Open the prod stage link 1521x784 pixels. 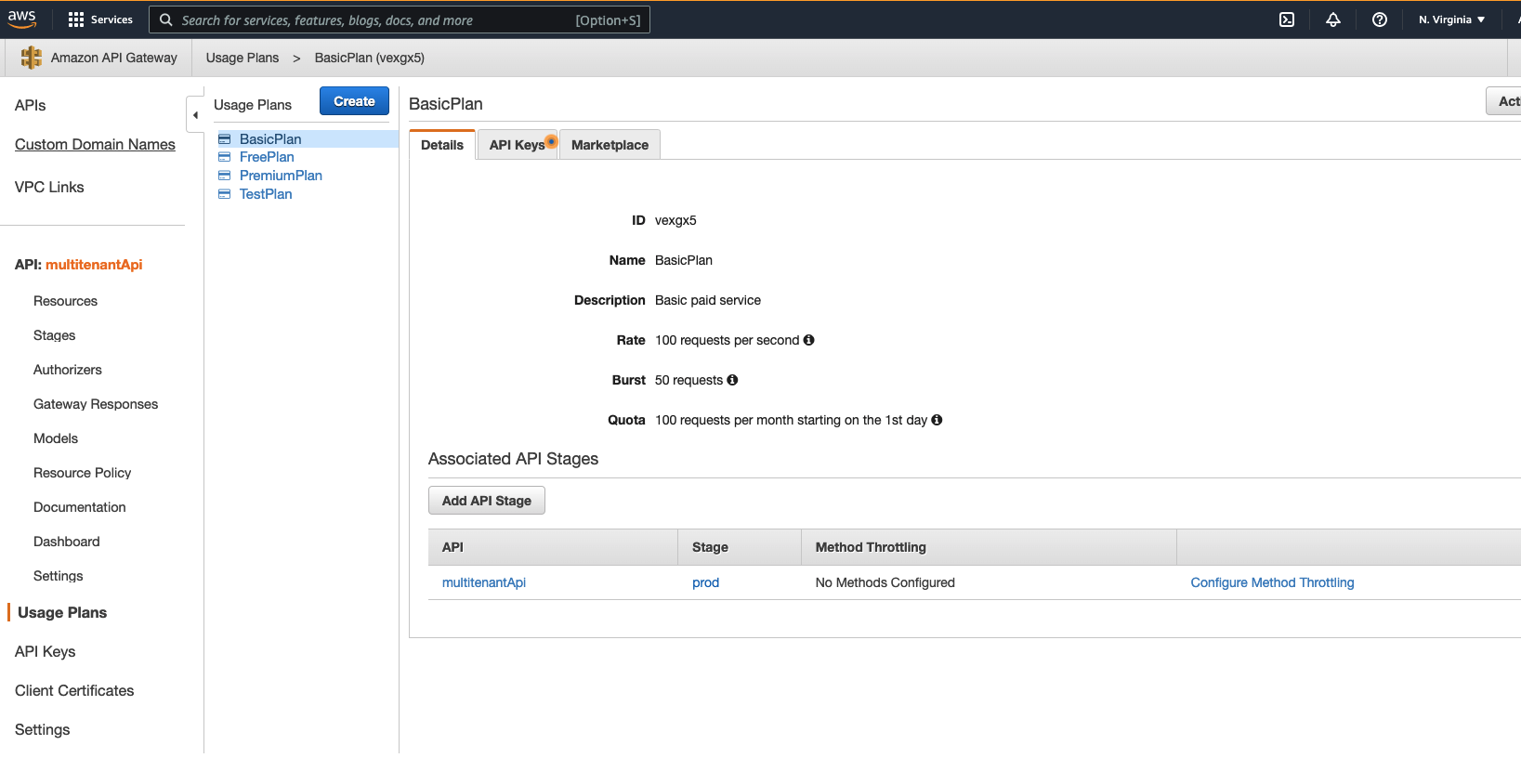tap(705, 582)
